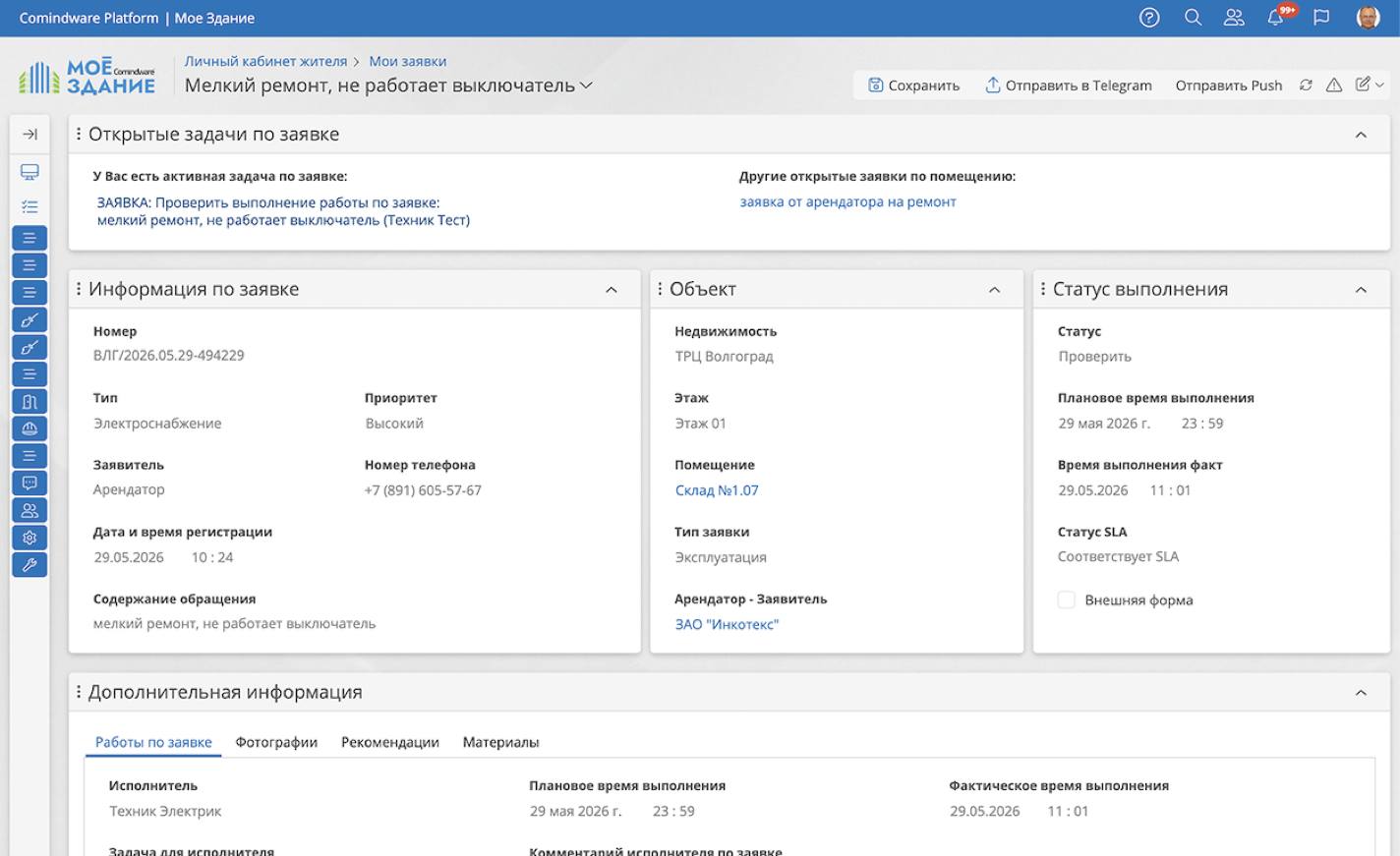Collapse the Статус выполнения panel
The image size is (1400, 856).
pos(1361,290)
